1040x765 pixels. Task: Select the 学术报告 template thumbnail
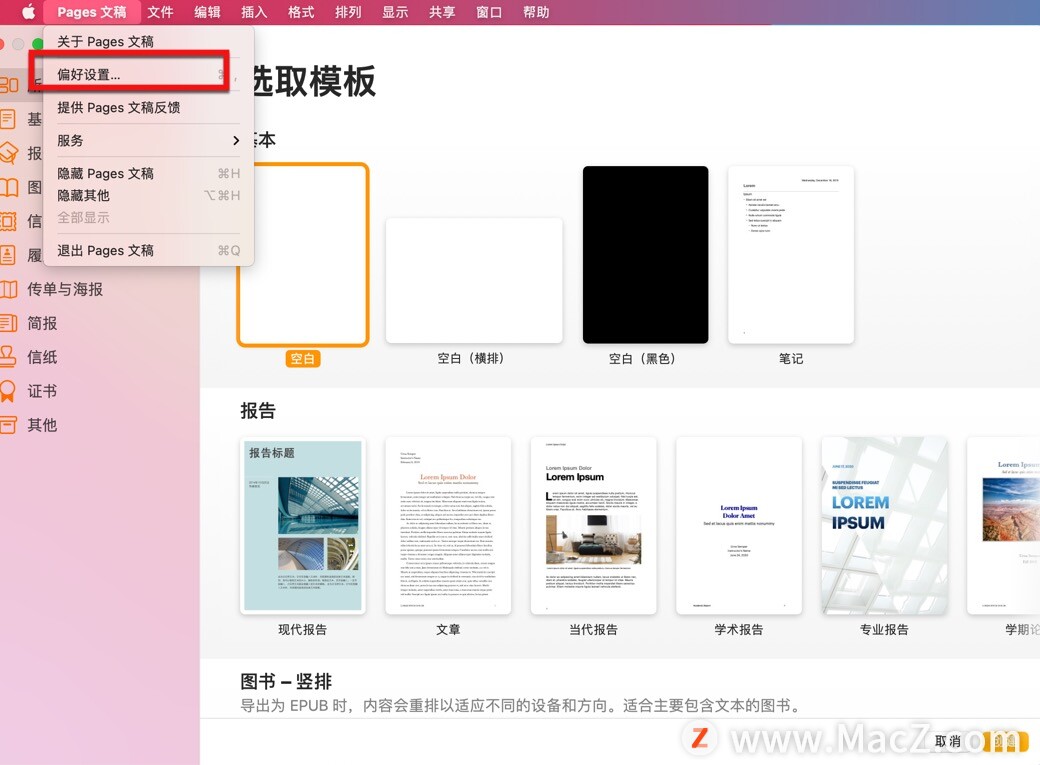739,525
